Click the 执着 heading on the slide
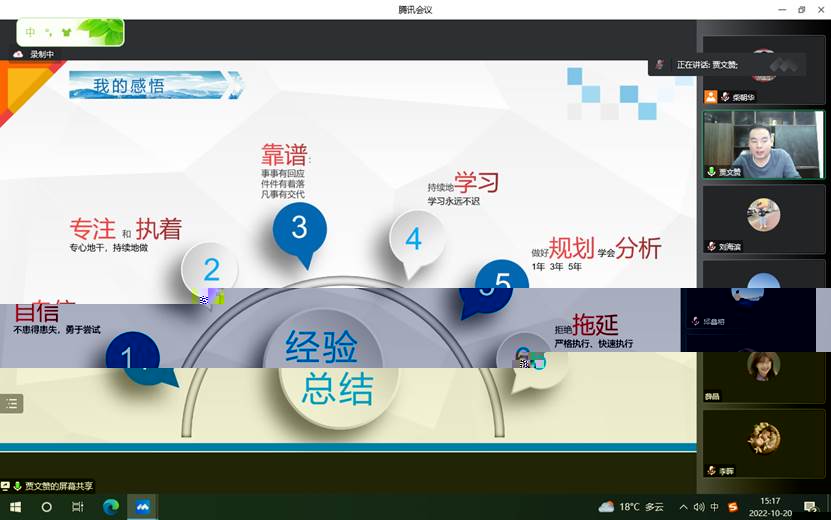 click(158, 229)
